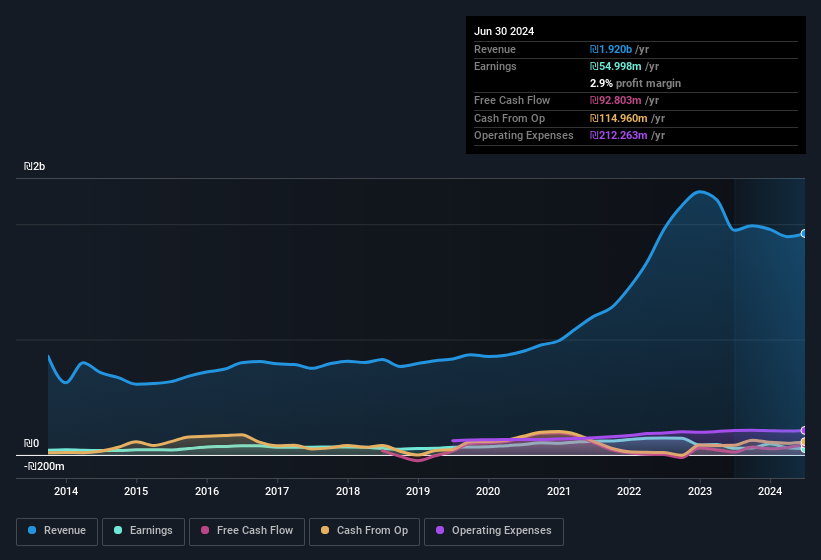Viewport: 821px width, 560px height.
Task: Click the ₪114.960m cash from op value
Action: (618, 118)
